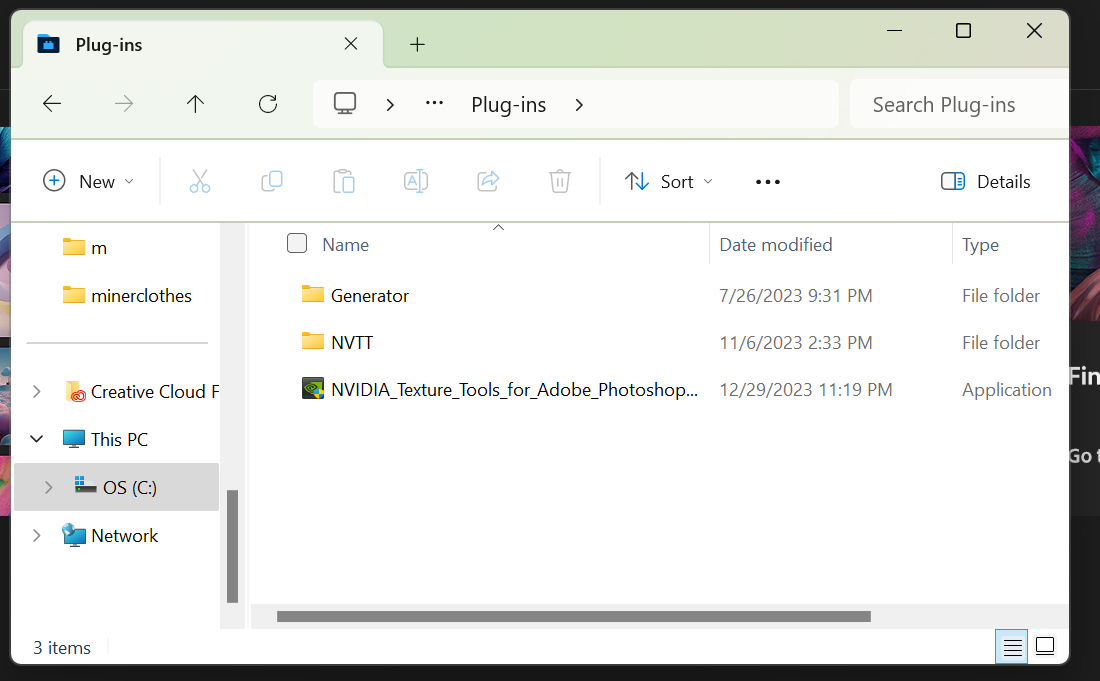Viewport: 1100px width, 681px height.
Task: Expand the New menu
Action: tap(89, 181)
